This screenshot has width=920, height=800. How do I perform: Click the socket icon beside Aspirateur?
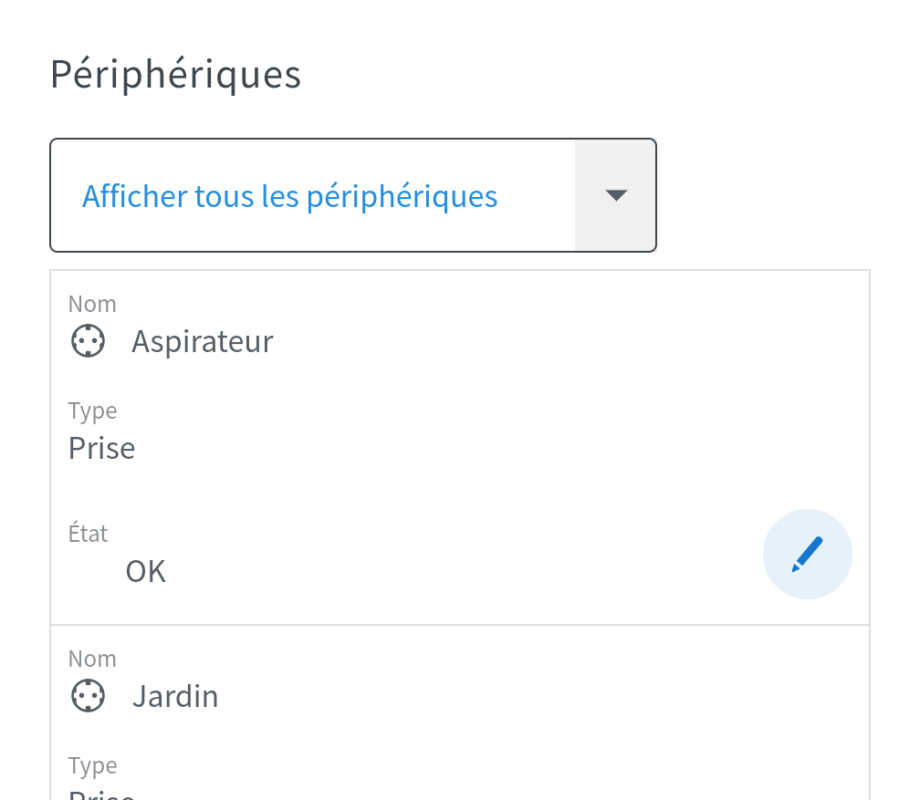[x=88, y=341]
